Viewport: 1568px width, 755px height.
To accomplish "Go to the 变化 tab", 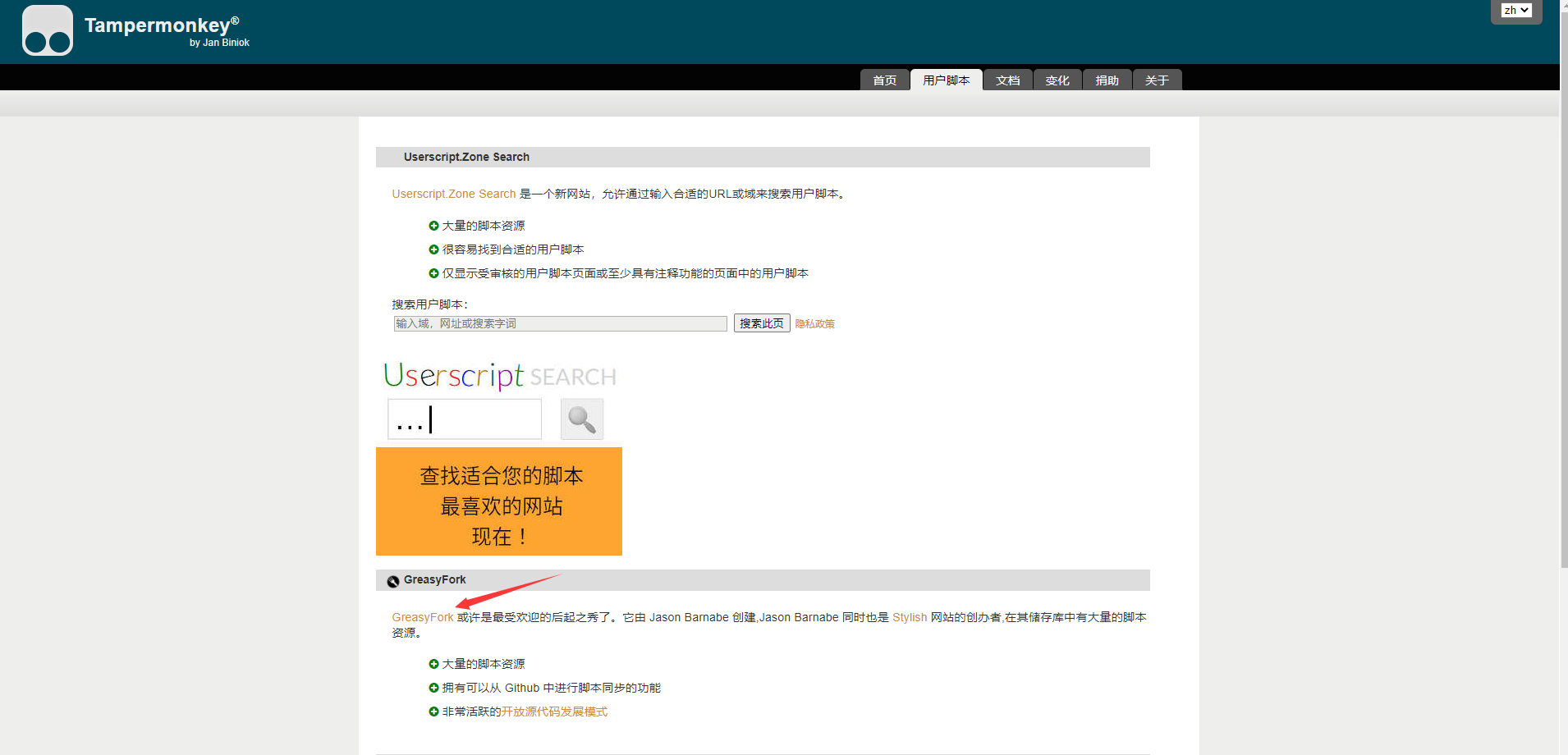I will [x=1057, y=80].
